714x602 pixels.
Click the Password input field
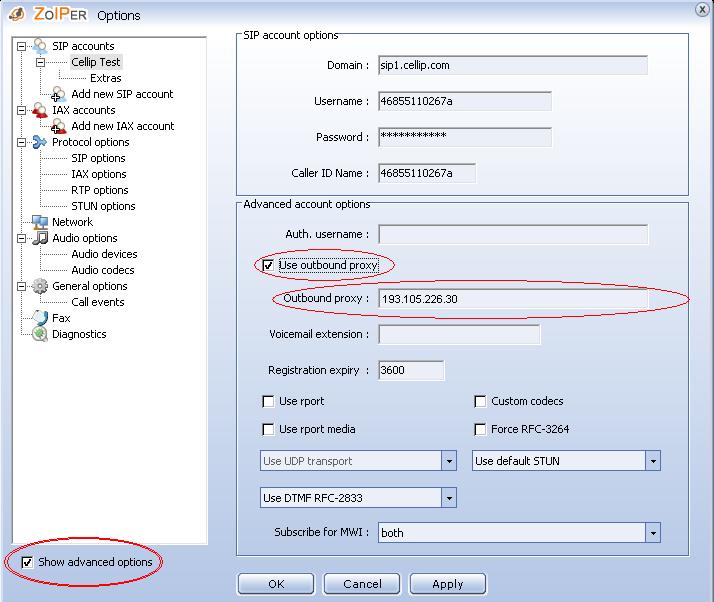[465, 137]
